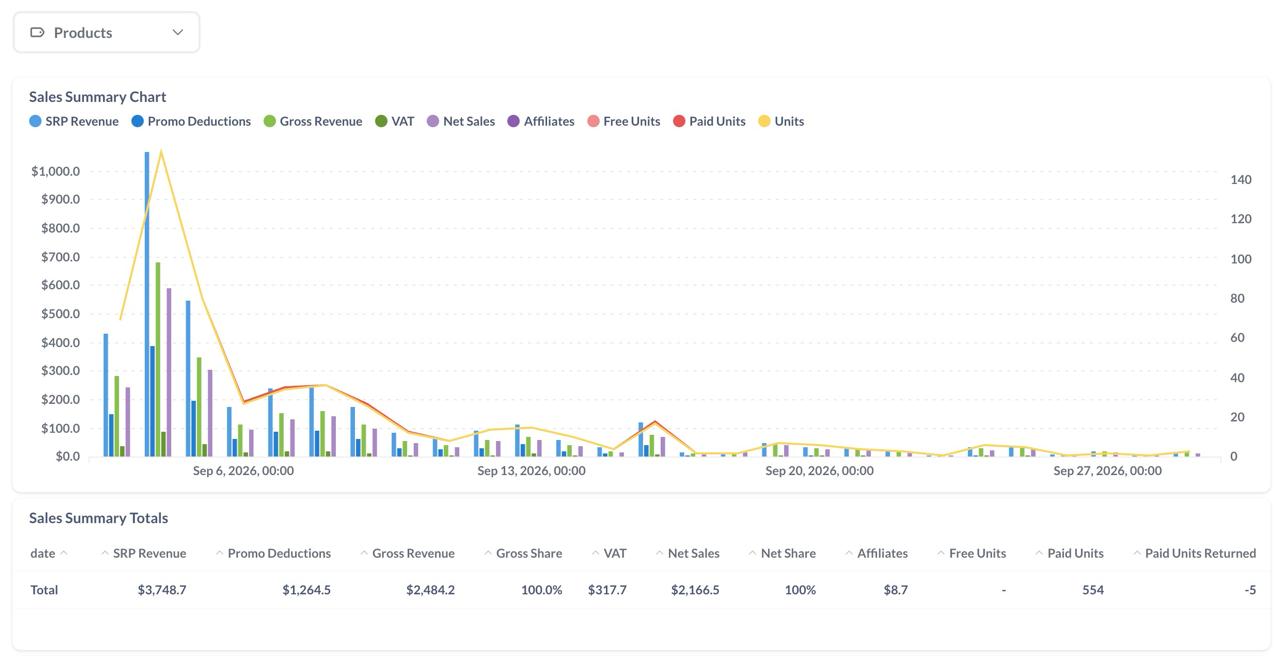
Task: Hide the Gross Revenue series
Action: (313, 121)
